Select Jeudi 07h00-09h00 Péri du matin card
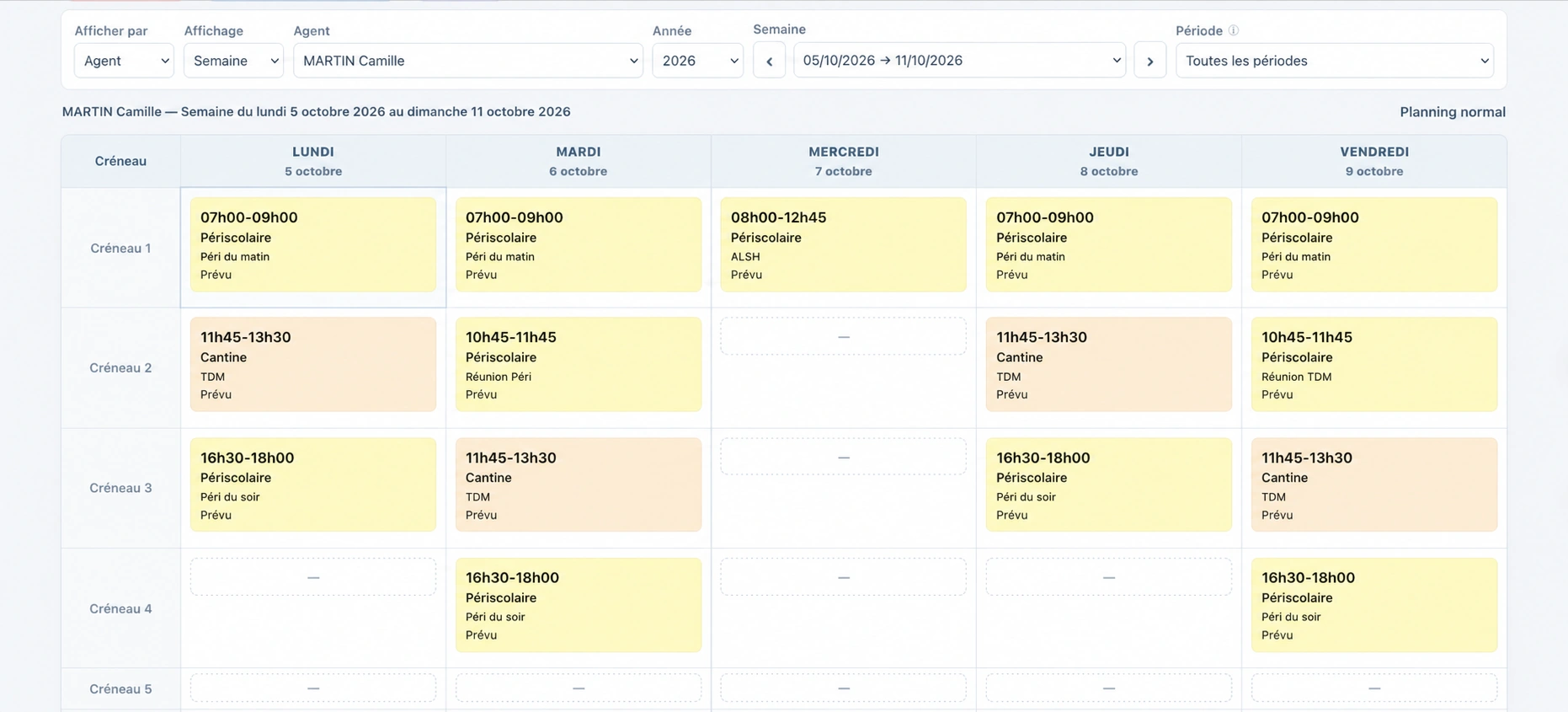1568x712 pixels. (x=1109, y=245)
